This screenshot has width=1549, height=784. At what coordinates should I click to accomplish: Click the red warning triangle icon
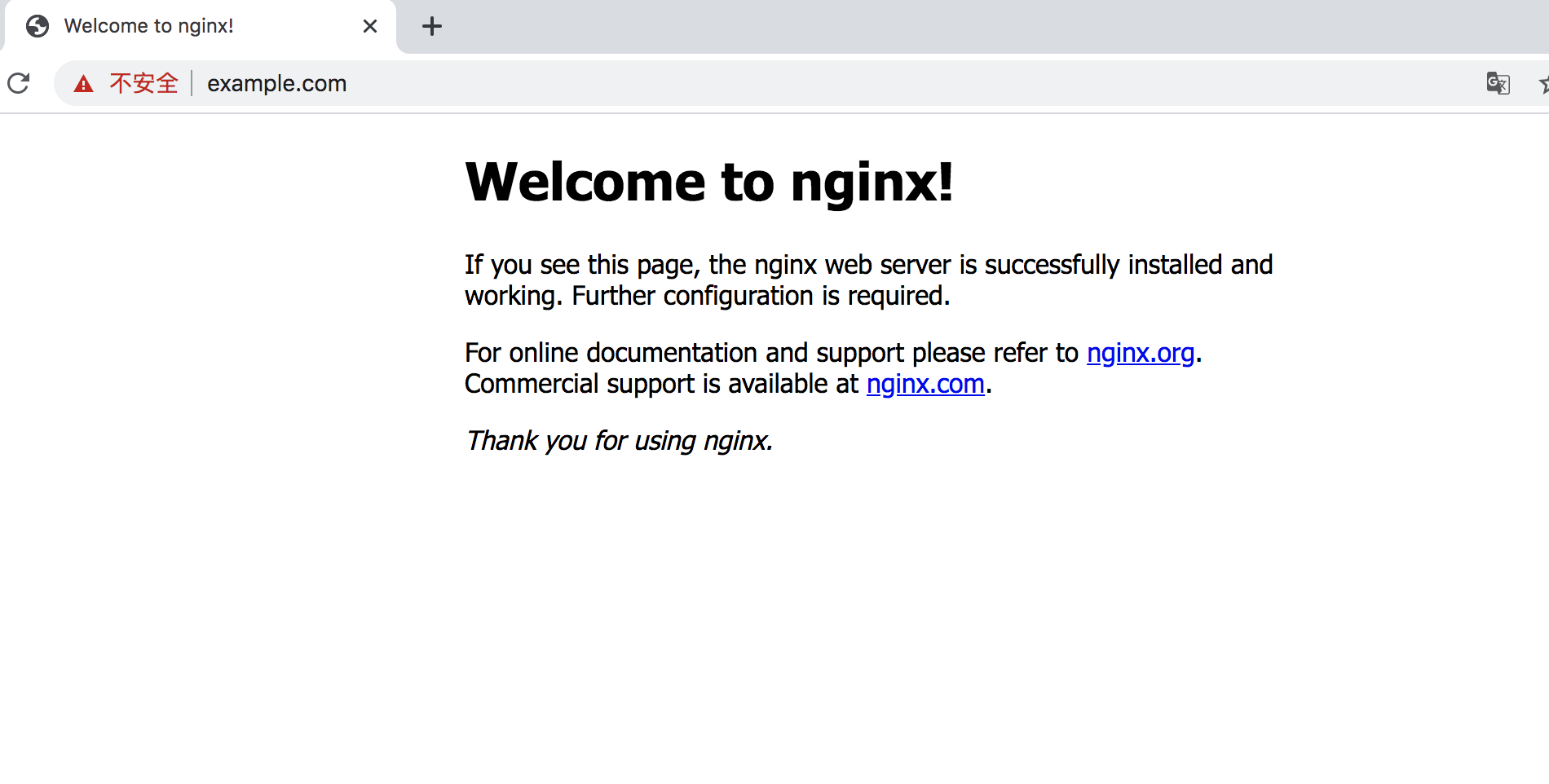pos(83,83)
